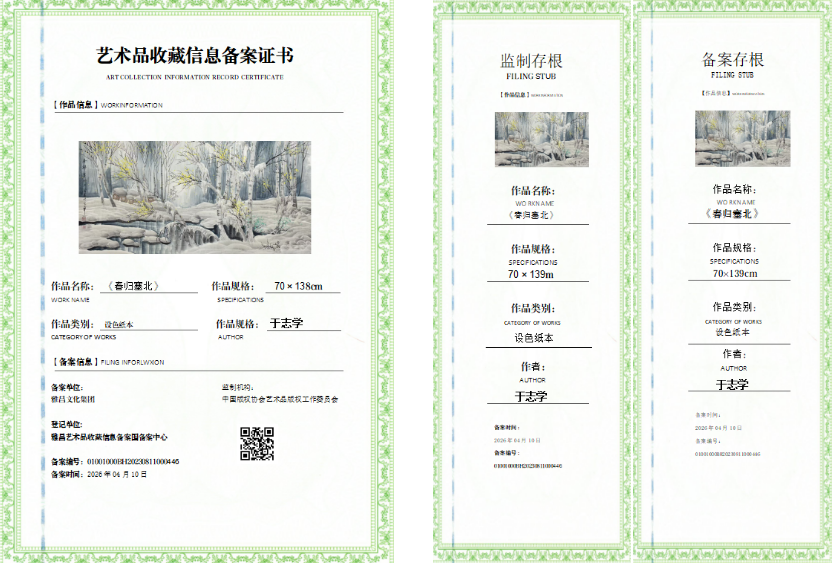This screenshot has width=833, height=563.
Task: Select the 《春归塞北》 name field on the main certificate
Action: point(133,286)
